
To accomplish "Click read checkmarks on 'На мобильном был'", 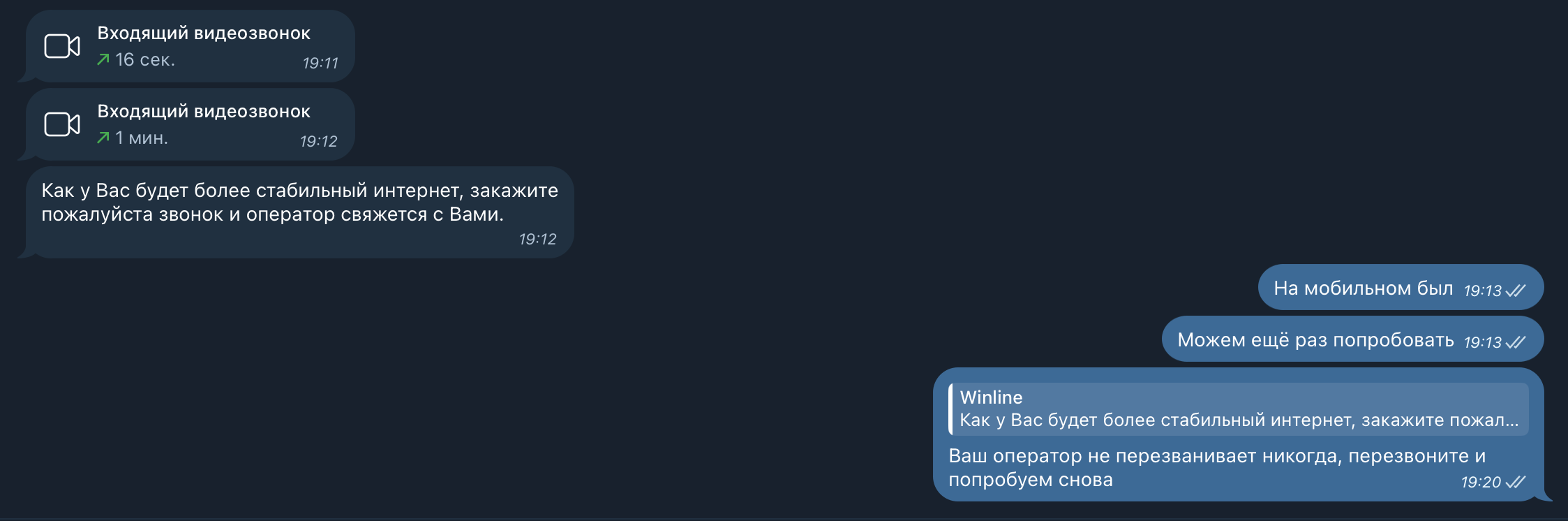I will pyautogui.click(x=1516, y=291).
